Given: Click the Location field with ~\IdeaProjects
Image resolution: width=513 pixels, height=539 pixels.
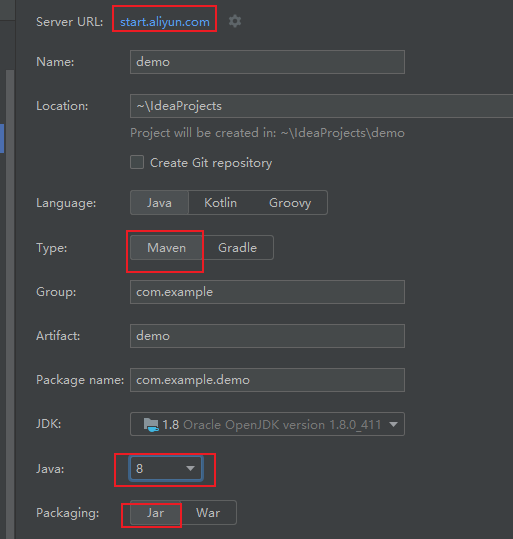Looking at the screenshot, I should 321,106.
